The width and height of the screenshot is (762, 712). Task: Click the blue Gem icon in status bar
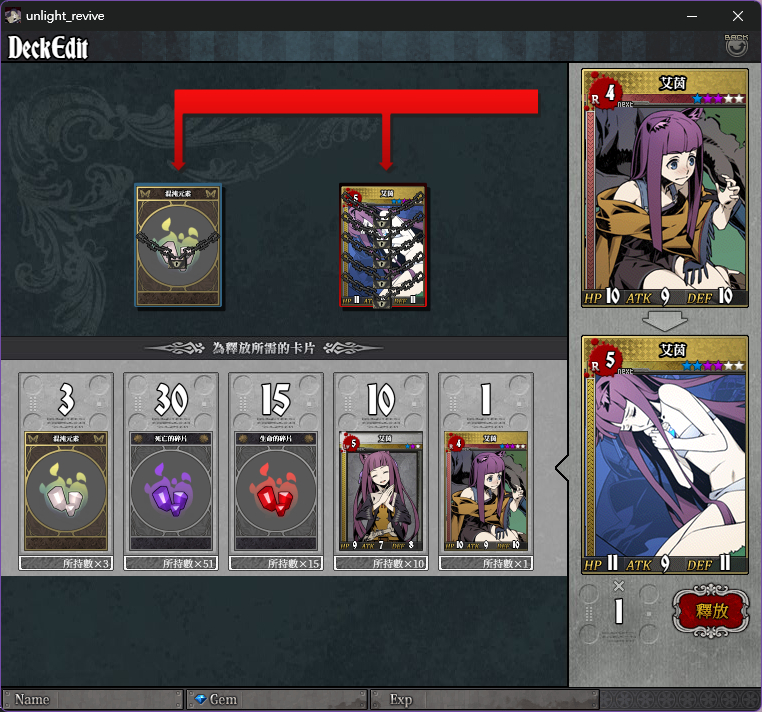(200, 699)
